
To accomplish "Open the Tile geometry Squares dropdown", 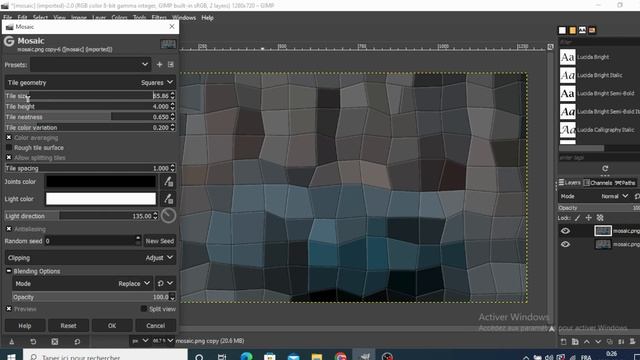I will 90,82.
